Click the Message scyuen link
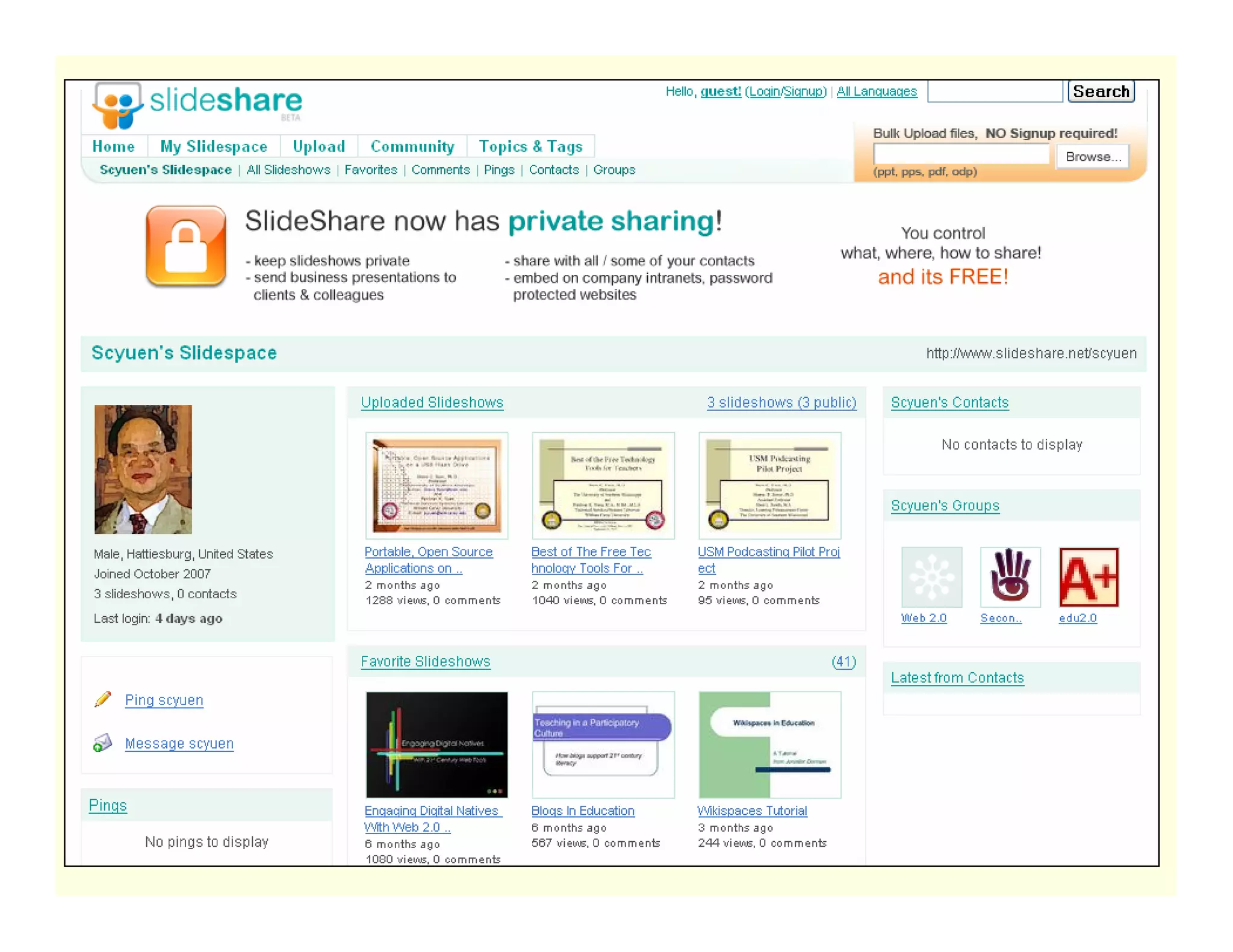 tap(179, 743)
